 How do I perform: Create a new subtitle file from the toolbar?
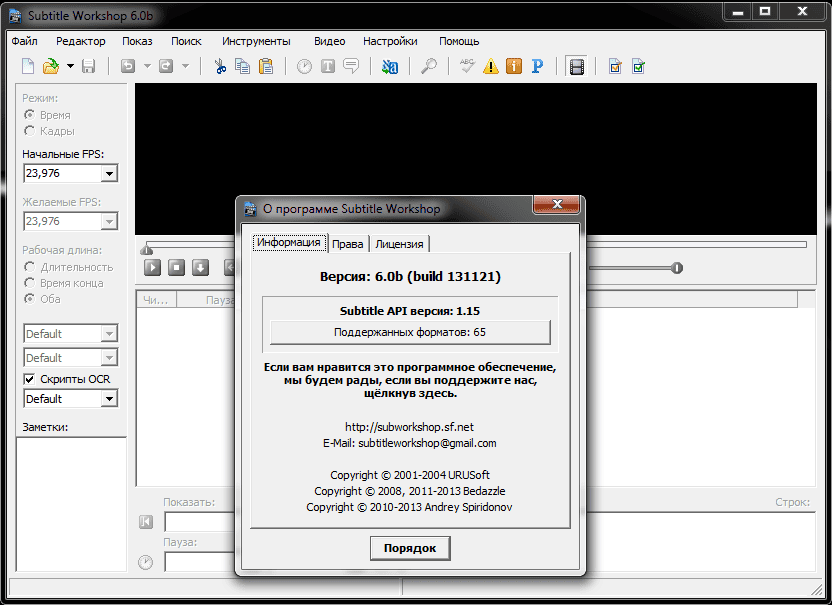point(28,66)
